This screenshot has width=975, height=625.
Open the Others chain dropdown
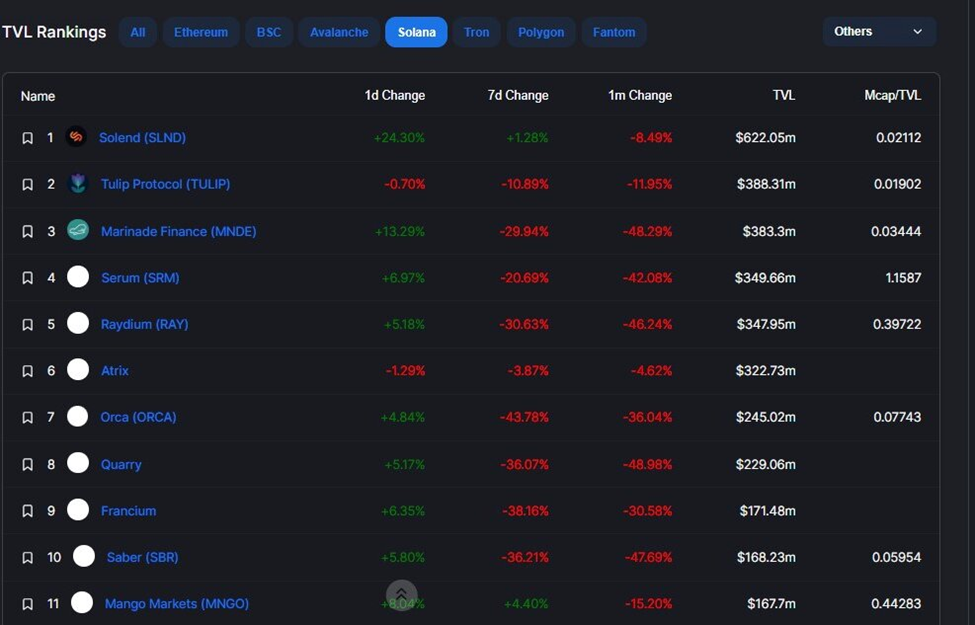[x=879, y=32]
